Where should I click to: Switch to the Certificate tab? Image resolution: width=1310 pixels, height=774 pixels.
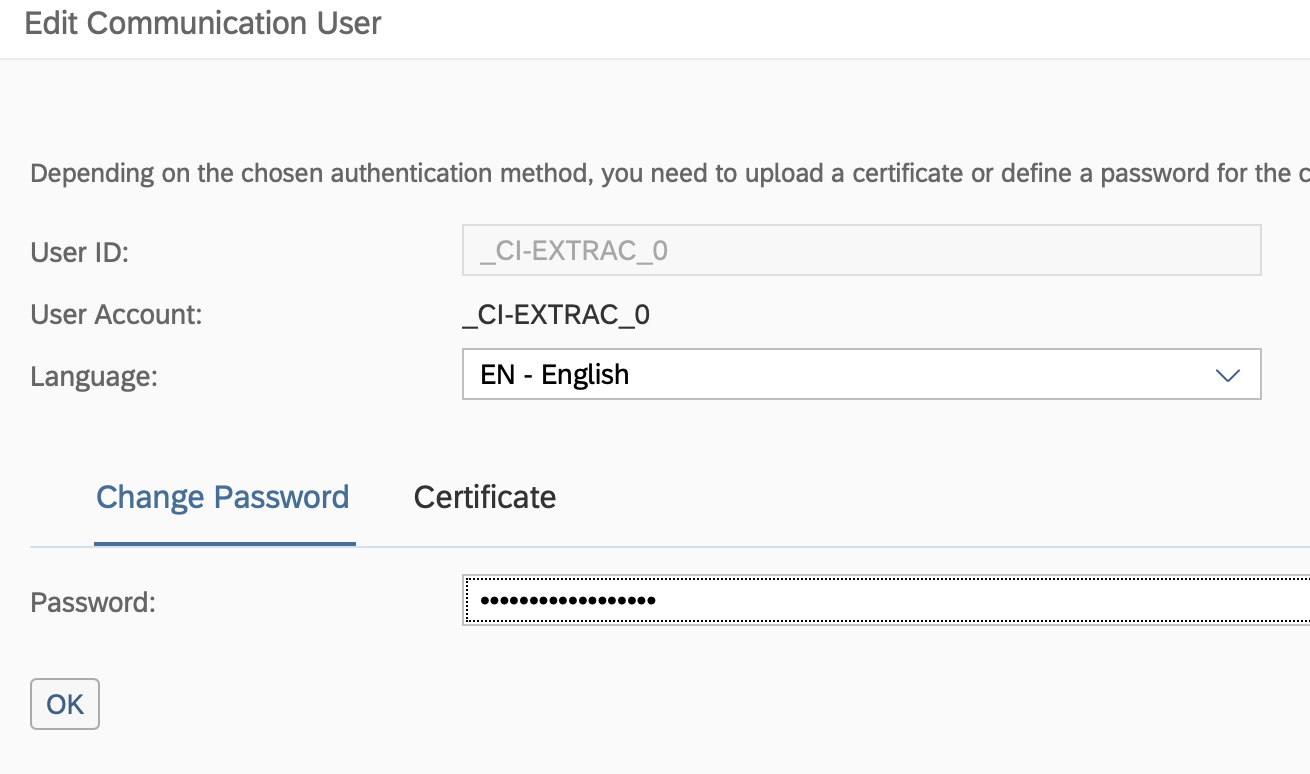(x=485, y=497)
